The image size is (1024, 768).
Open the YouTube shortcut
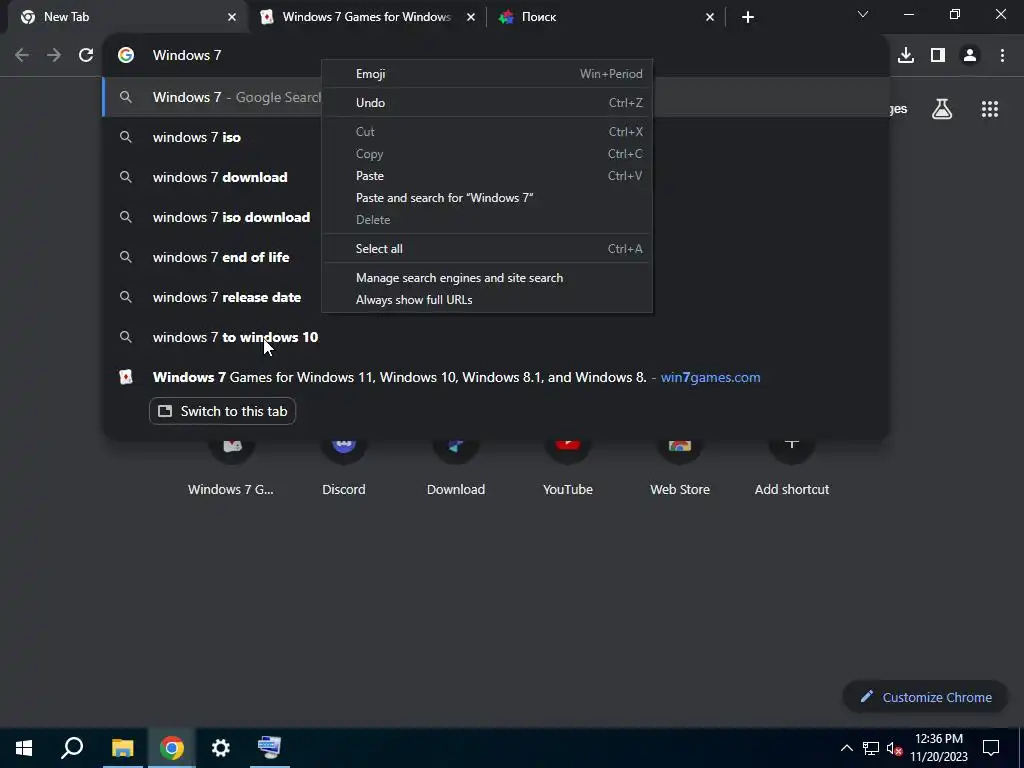coord(568,467)
